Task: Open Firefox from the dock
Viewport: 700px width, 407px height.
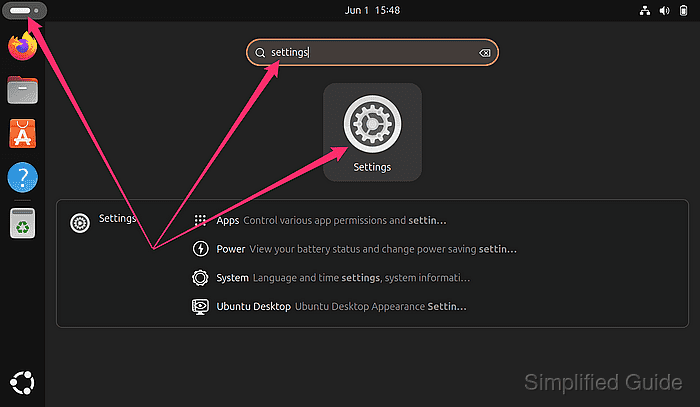Action: click(x=22, y=46)
